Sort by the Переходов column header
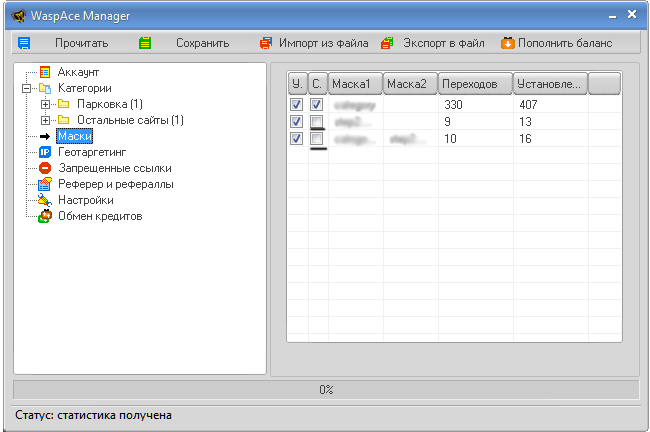 [x=475, y=84]
